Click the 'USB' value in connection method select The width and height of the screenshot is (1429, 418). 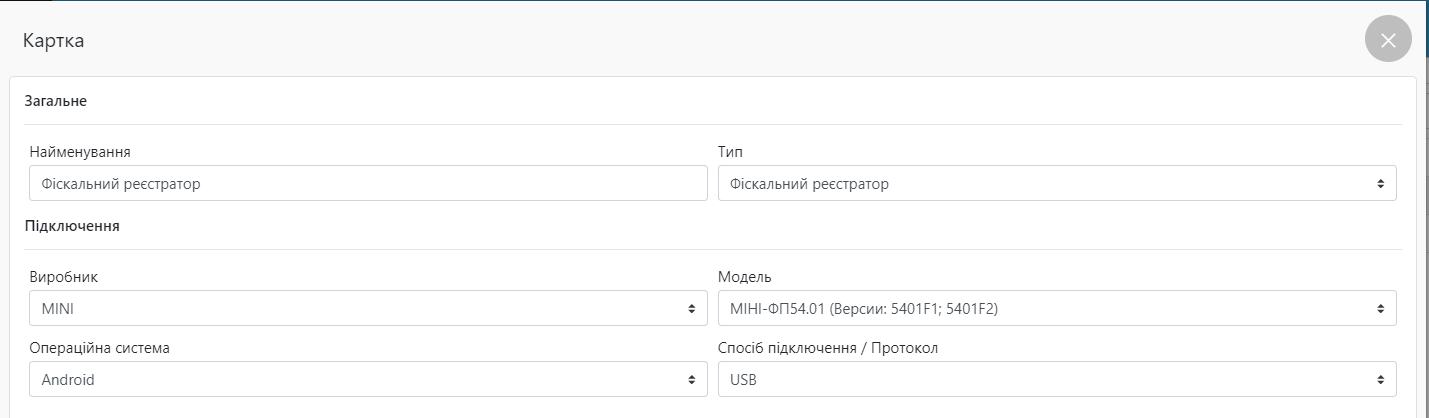[x=744, y=380]
